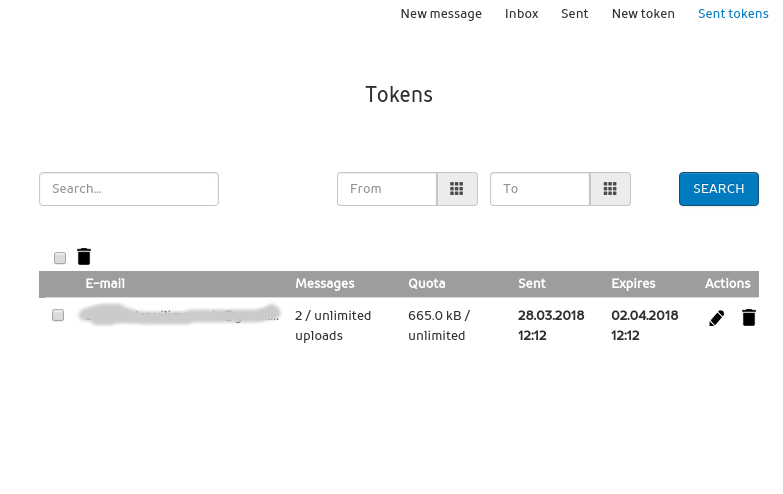The width and height of the screenshot is (783, 494).
Task: Click the blurred e-mail address in row
Action: 180,316
